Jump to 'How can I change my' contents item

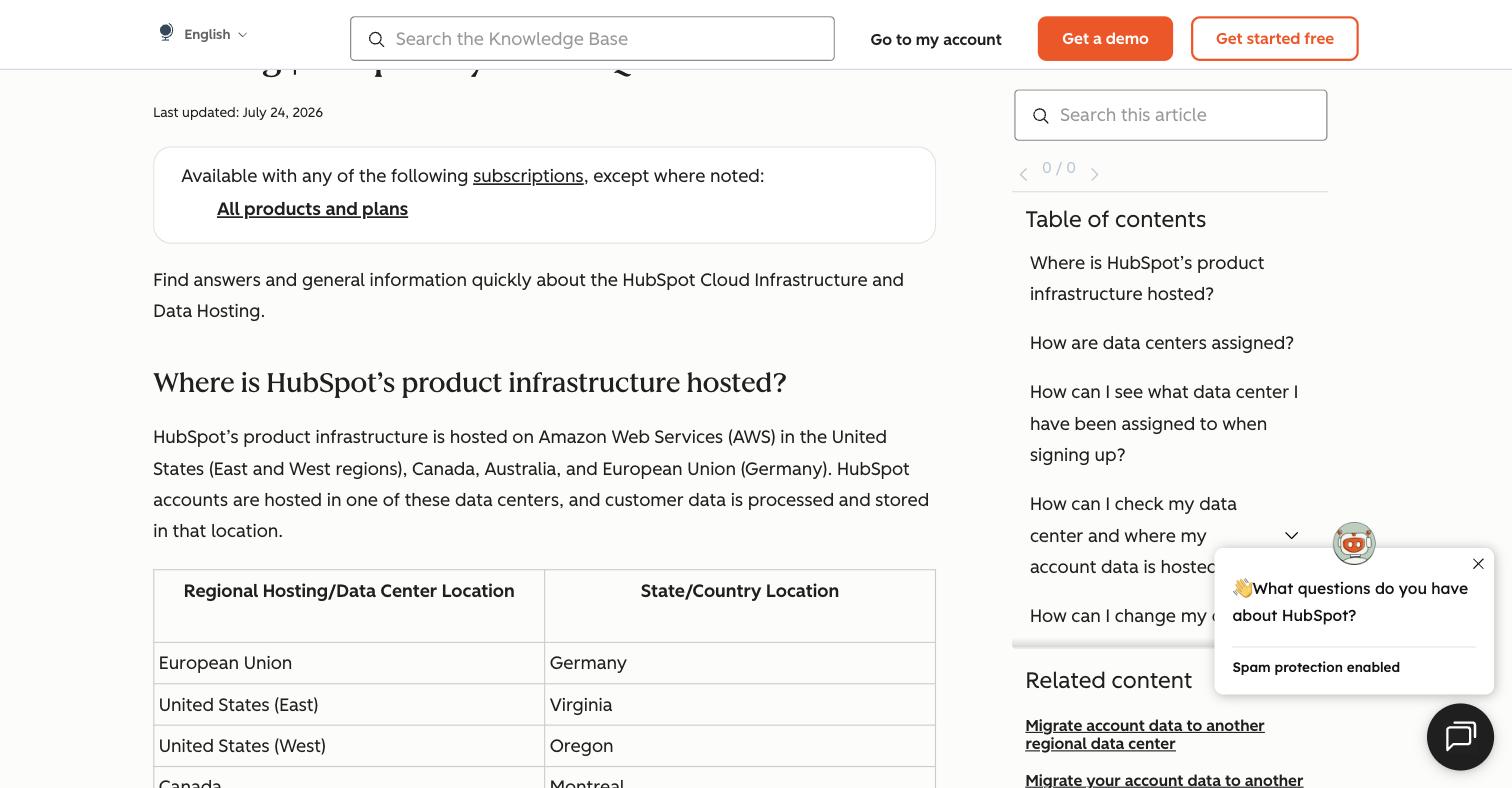click(1120, 616)
